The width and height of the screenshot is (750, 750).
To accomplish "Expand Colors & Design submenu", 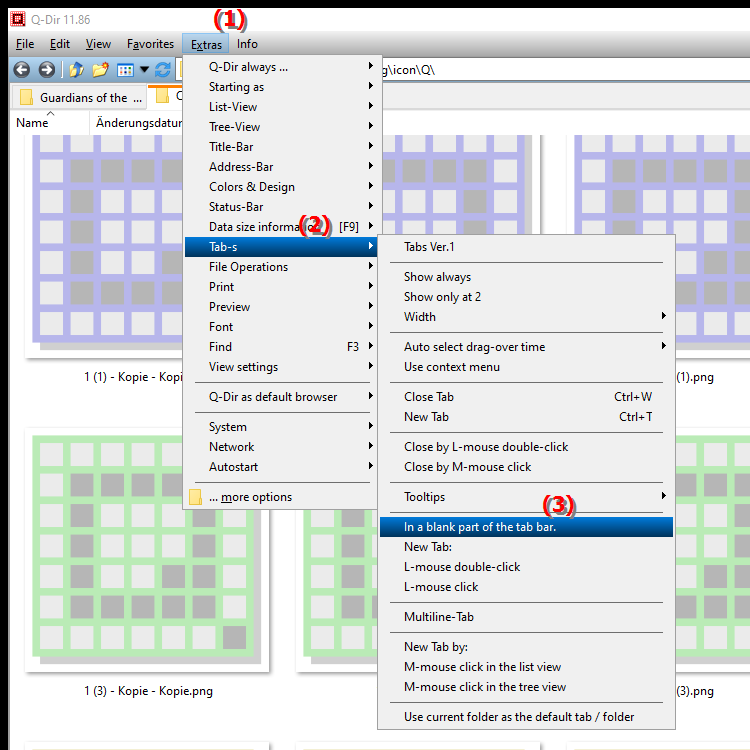I will tap(281, 187).
